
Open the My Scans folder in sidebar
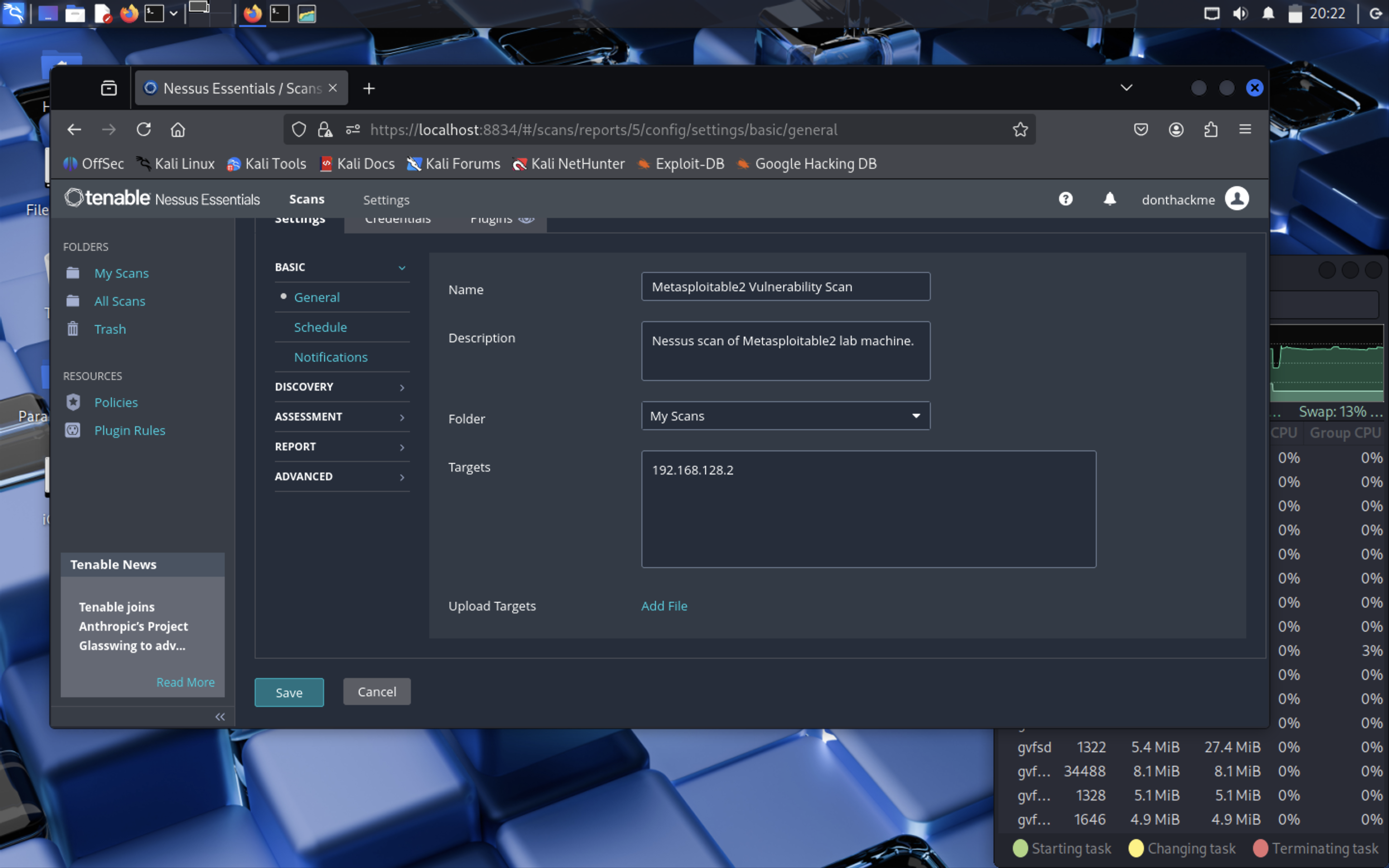click(121, 273)
